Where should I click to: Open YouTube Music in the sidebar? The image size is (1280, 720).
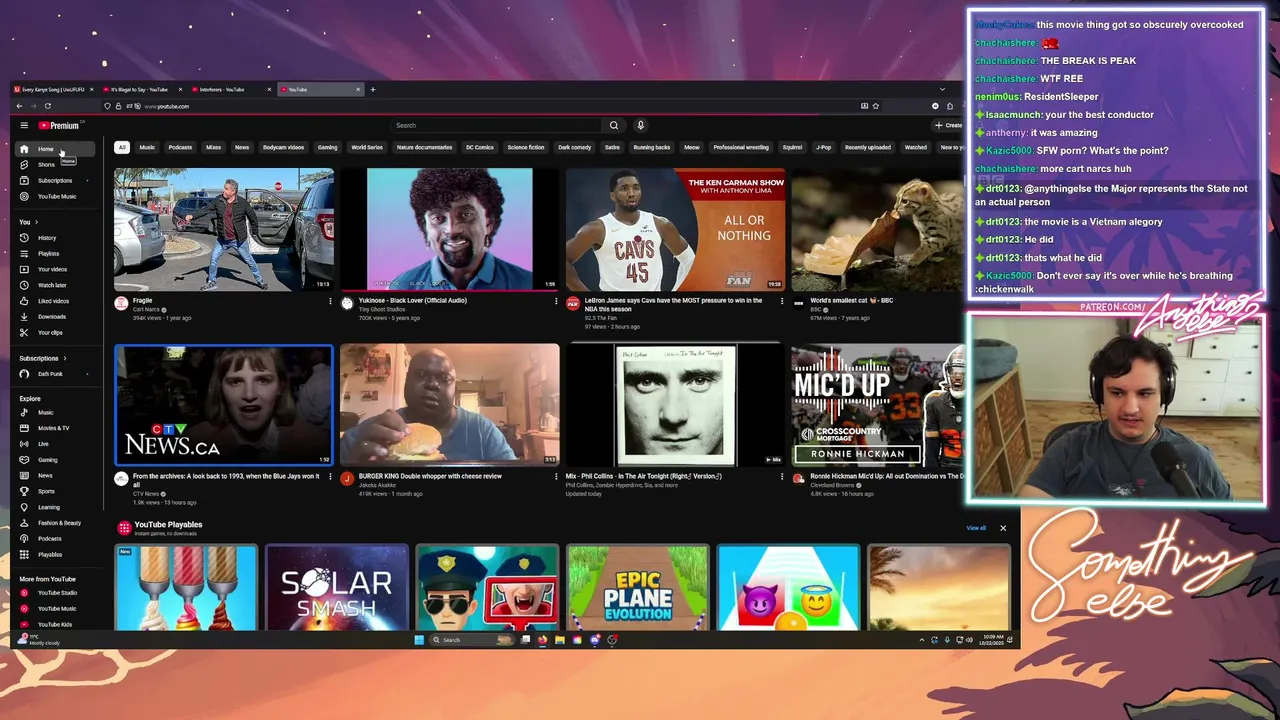tap(56, 197)
